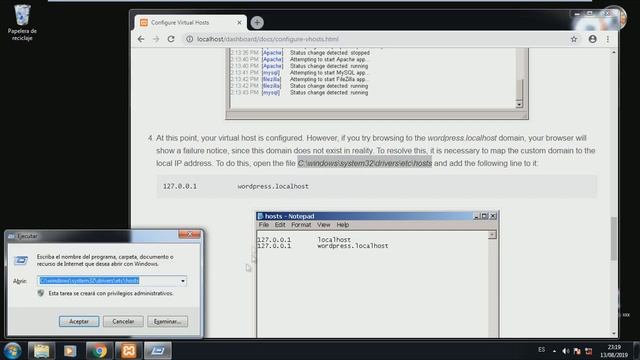640x360 pixels.
Task: Go back using the Chrome back arrow
Action: pos(141,39)
